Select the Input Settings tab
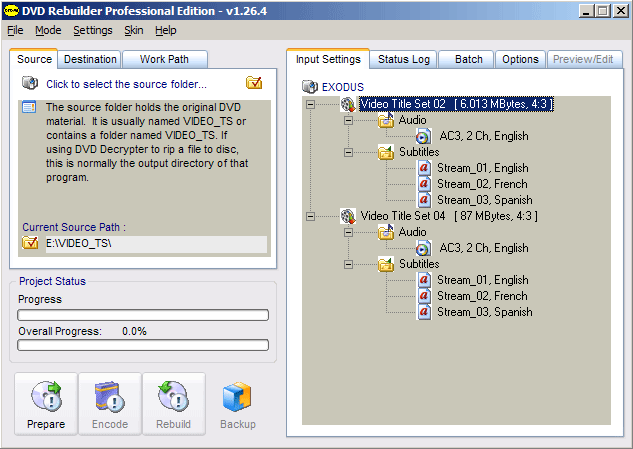Viewport: 633px width, 449px height. pyautogui.click(x=328, y=59)
